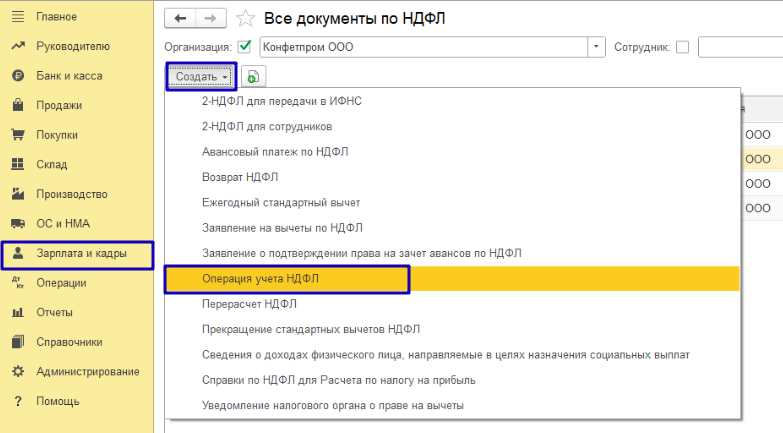Open the hamburger menu icon next to Главное

[18, 17]
